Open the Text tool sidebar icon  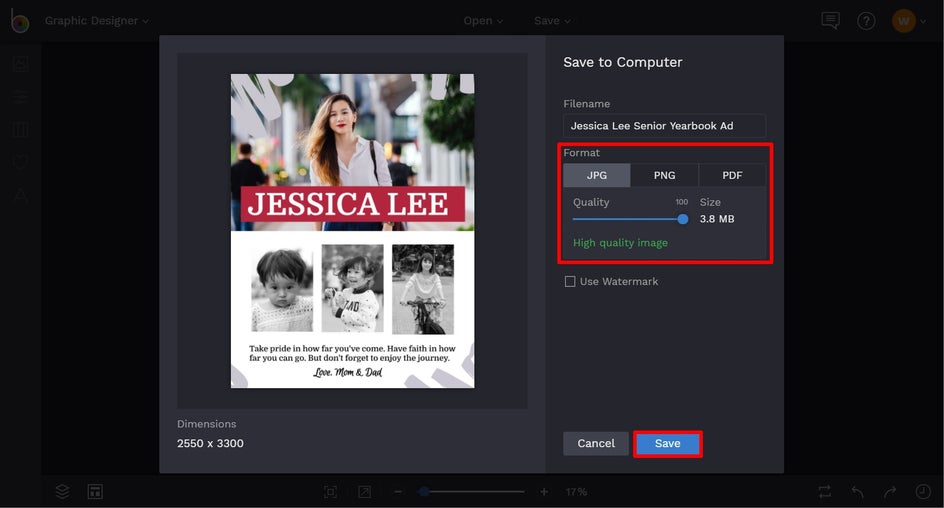tap(20, 196)
